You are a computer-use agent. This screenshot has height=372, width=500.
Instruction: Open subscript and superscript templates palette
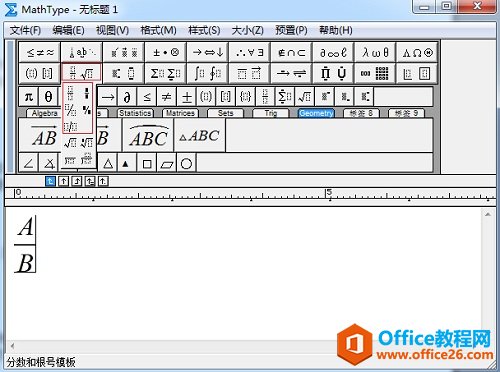(124, 73)
